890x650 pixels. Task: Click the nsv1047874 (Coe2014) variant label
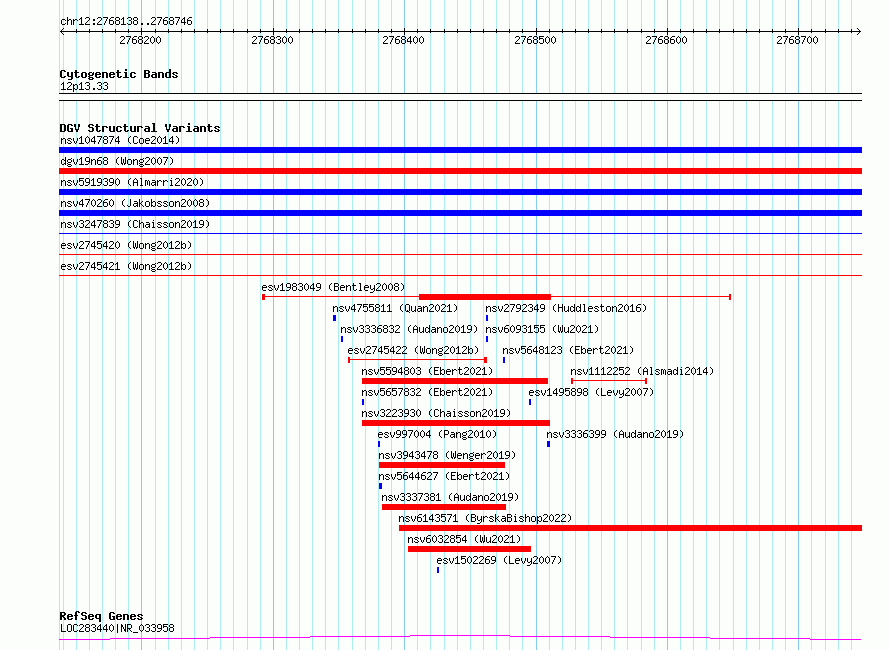120,140
